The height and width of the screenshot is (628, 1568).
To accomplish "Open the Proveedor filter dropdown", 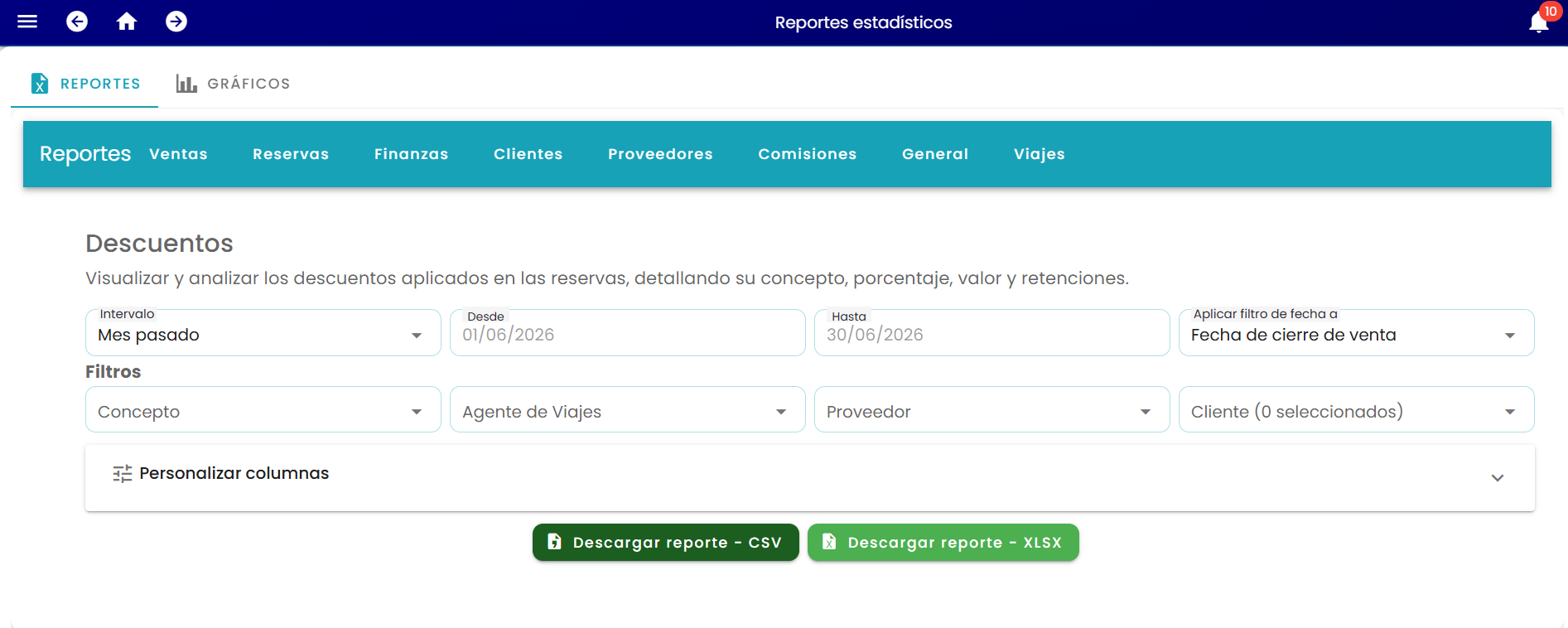I will point(992,409).
